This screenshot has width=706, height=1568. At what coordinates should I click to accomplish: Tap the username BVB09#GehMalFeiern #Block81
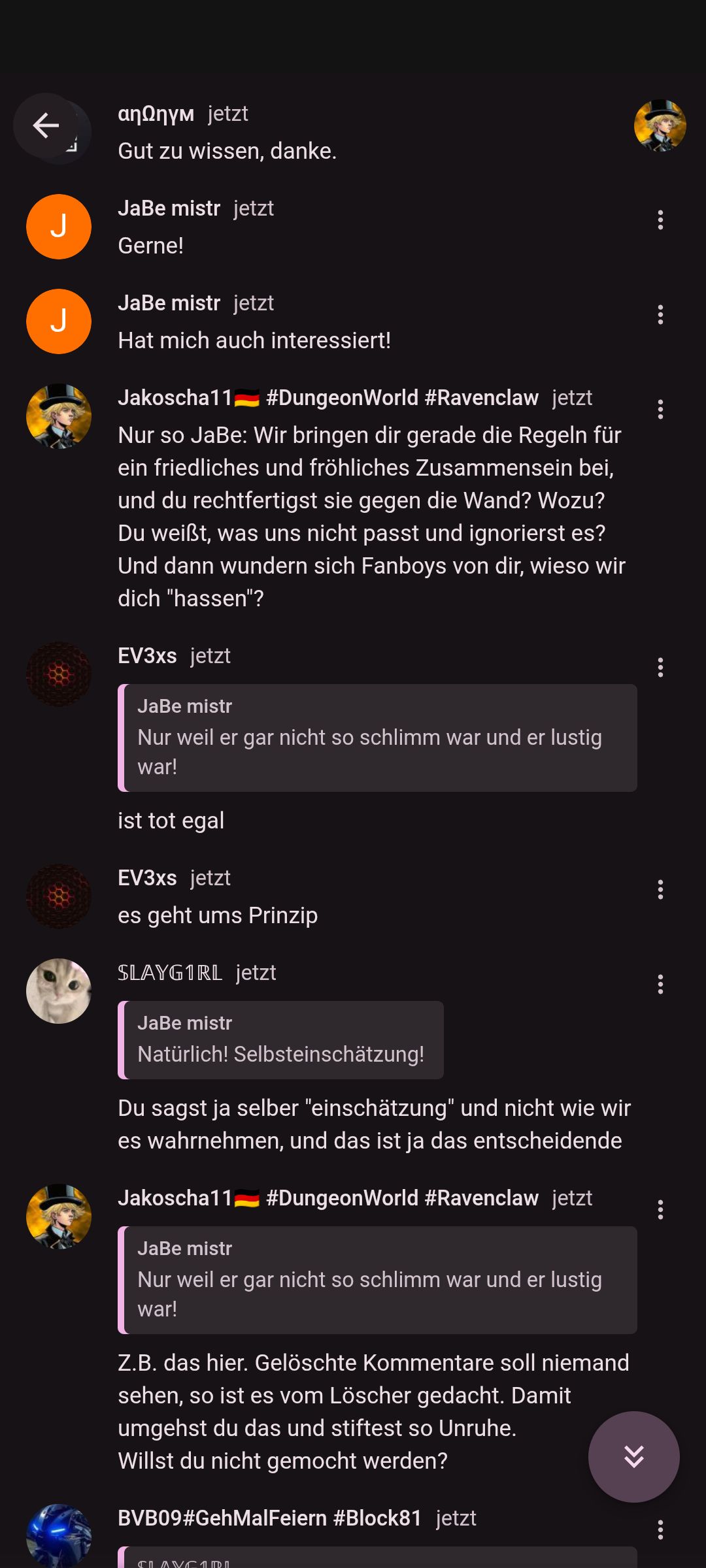click(x=270, y=1518)
